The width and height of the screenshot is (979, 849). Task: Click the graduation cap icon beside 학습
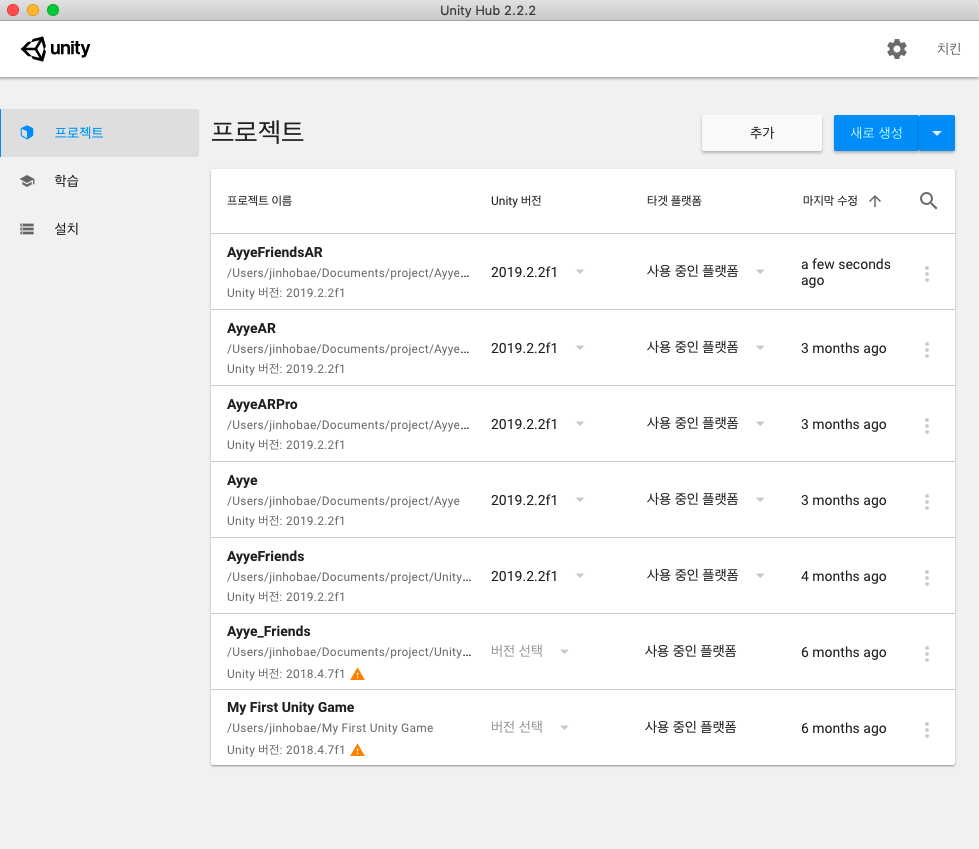pyautogui.click(x=27, y=181)
